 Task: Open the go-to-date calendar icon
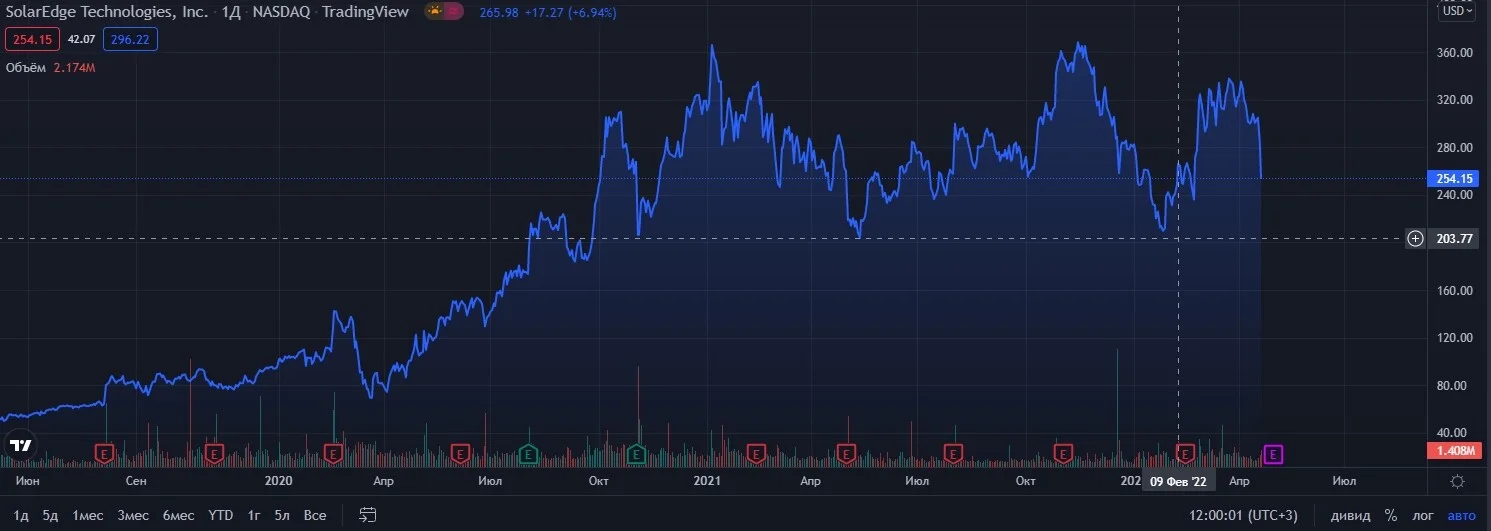(368, 515)
